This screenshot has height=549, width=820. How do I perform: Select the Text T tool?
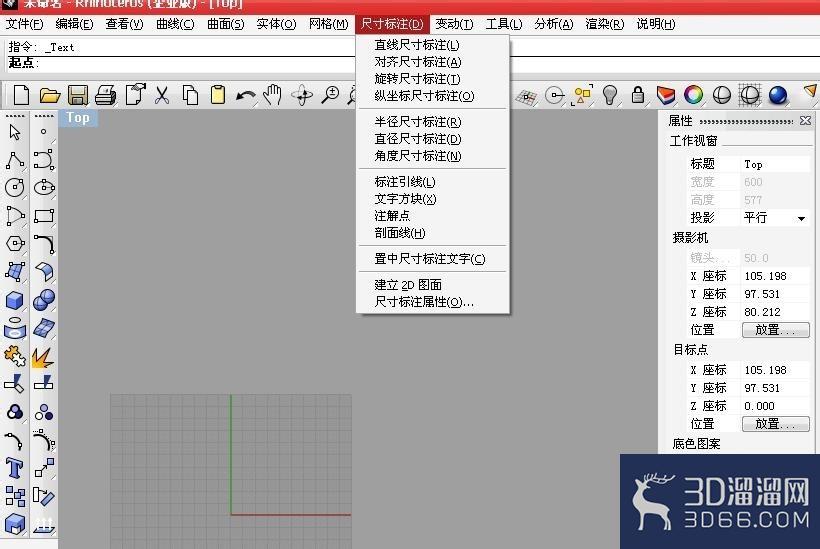[15, 468]
